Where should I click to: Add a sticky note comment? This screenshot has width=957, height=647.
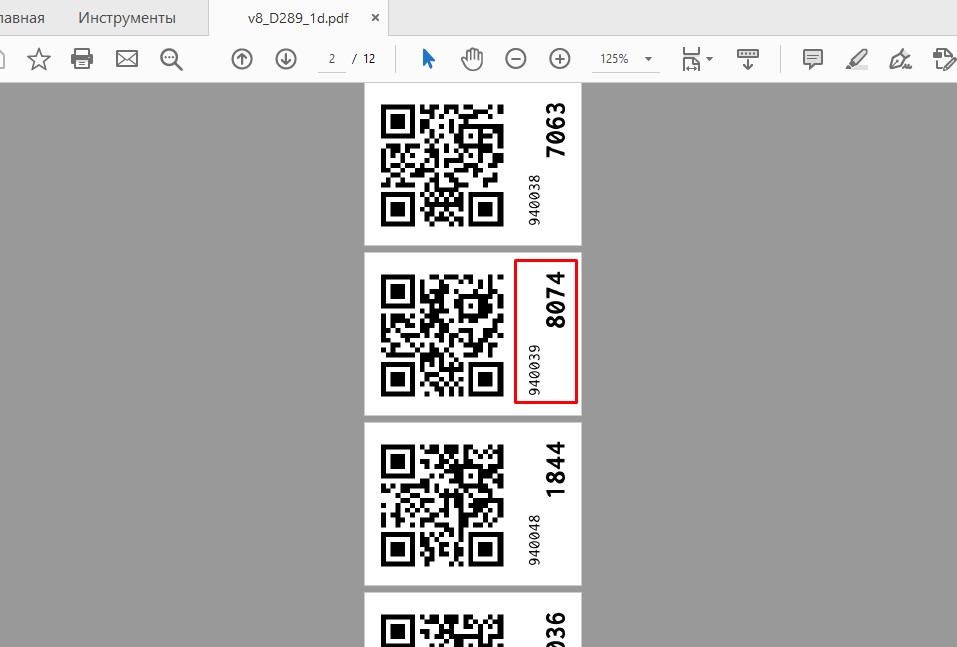click(813, 59)
